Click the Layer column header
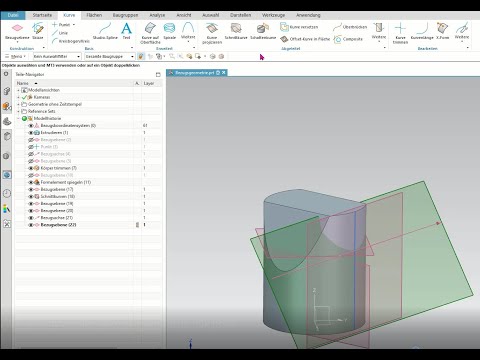Screen dimensions: 480x360 149,83
